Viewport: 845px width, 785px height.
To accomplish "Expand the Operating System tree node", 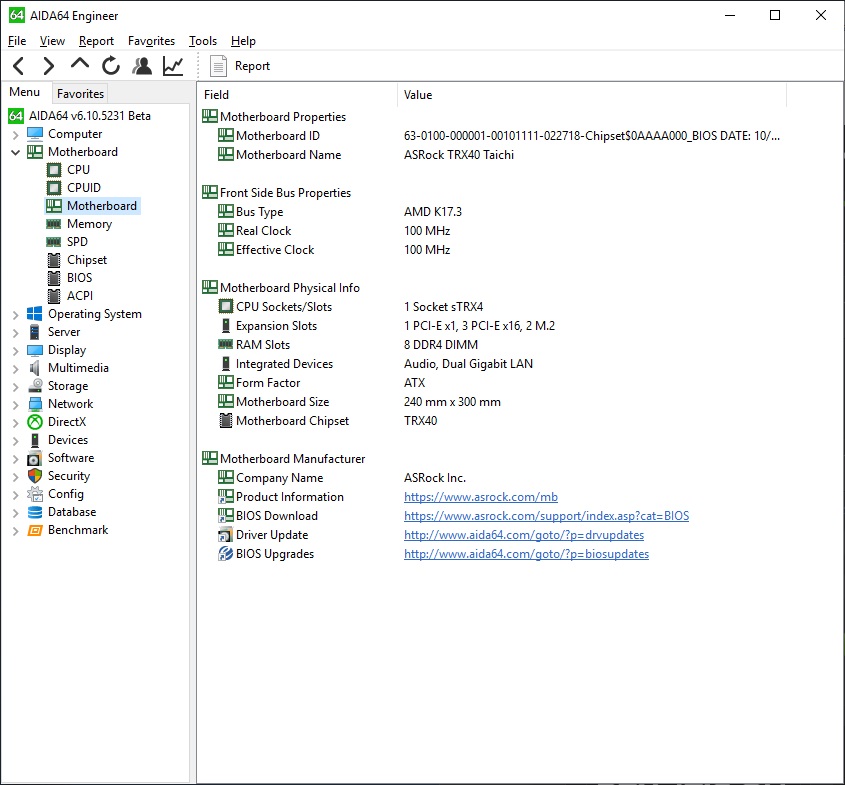I will pos(15,314).
